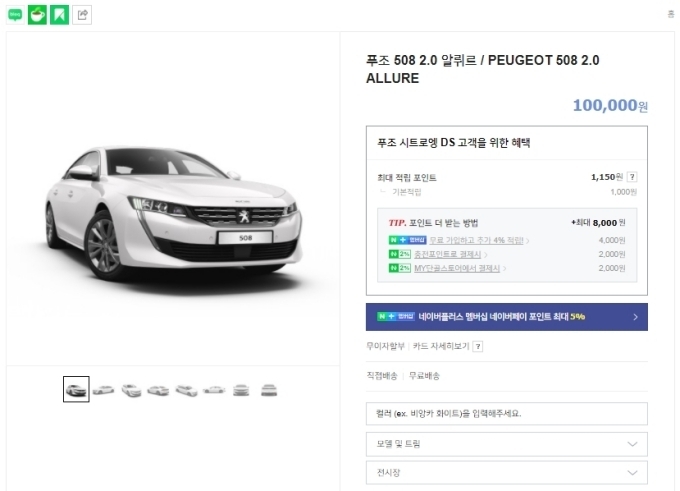Select the last rear-view car thumbnail
This screenshot has width=680, height=491.
269,389
